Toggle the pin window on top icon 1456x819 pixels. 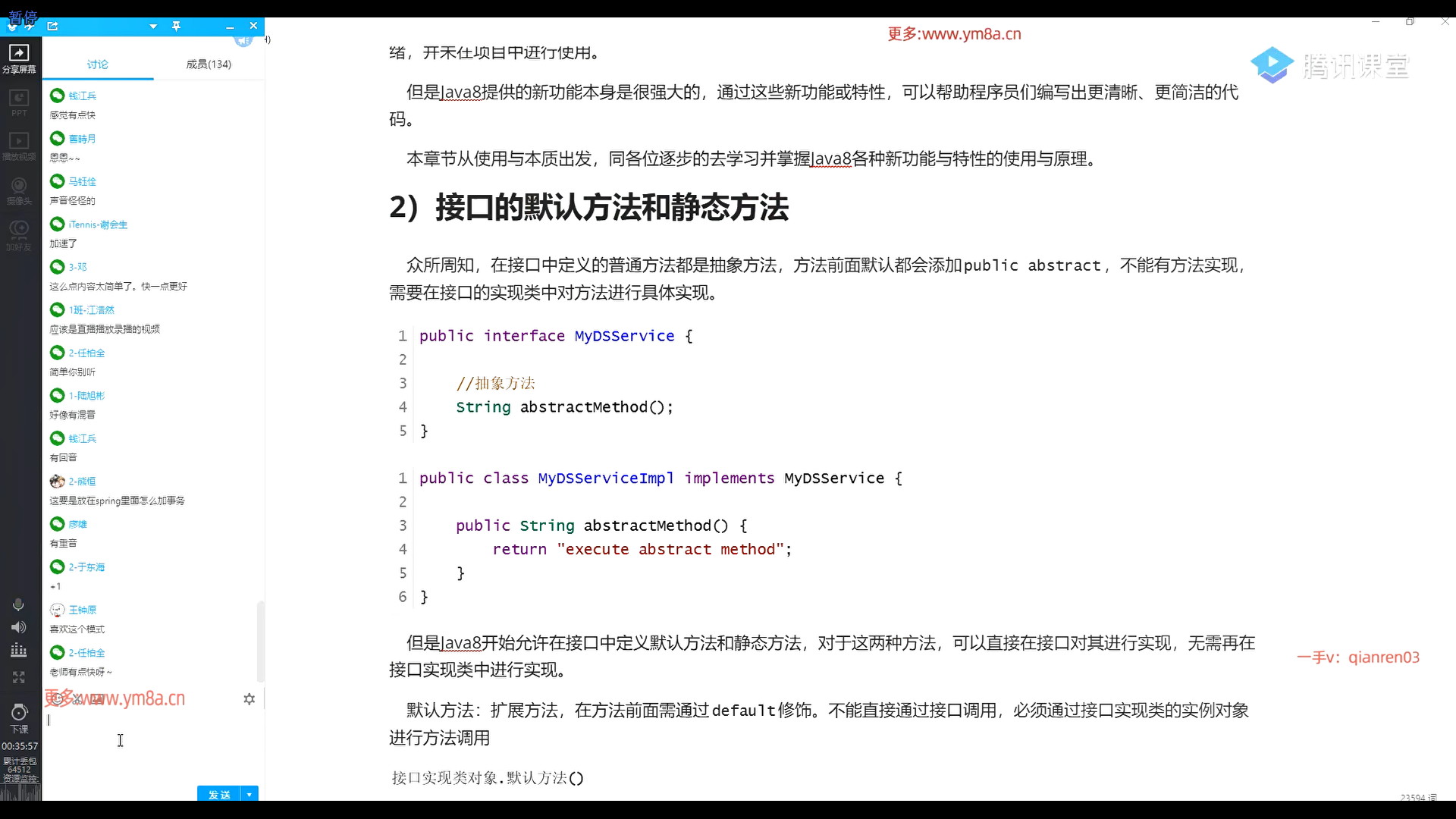(x=176, y=27)
